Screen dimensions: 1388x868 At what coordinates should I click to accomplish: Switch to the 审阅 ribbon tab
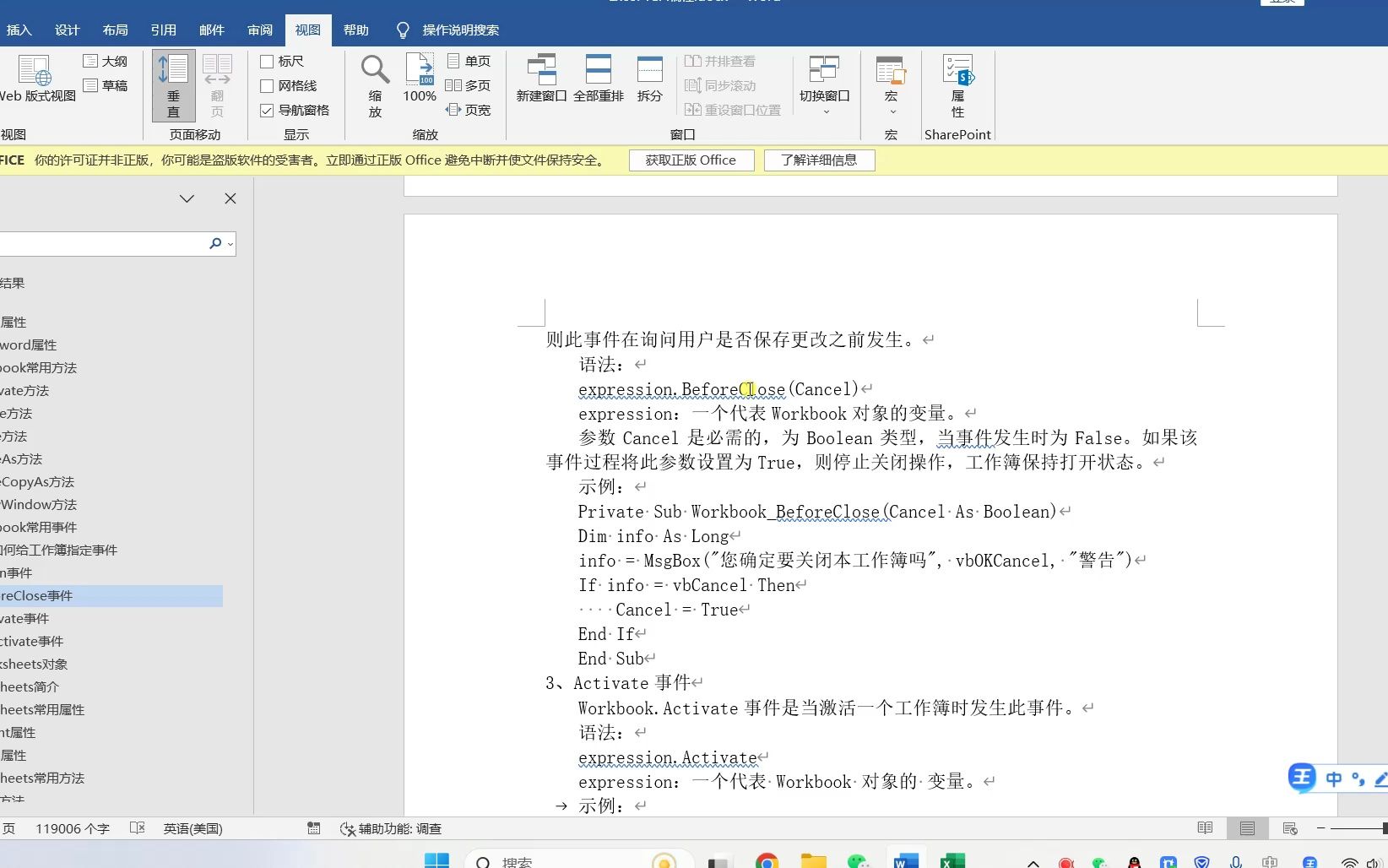point(260,30)
